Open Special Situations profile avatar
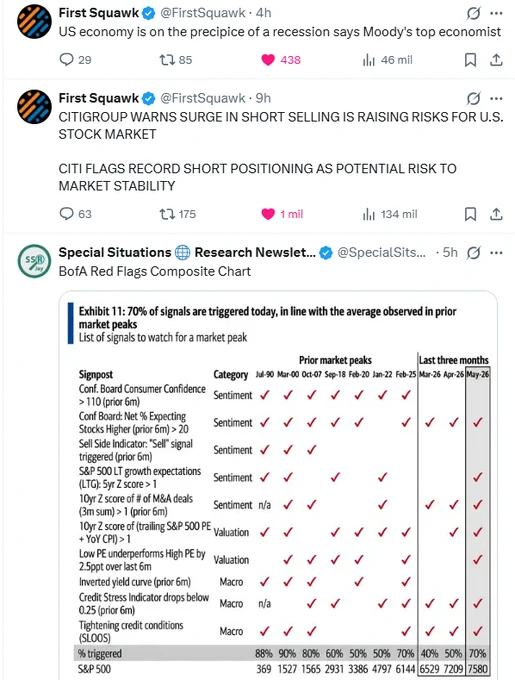This screenshot has height=680, width=515. (x=34, y=261)
